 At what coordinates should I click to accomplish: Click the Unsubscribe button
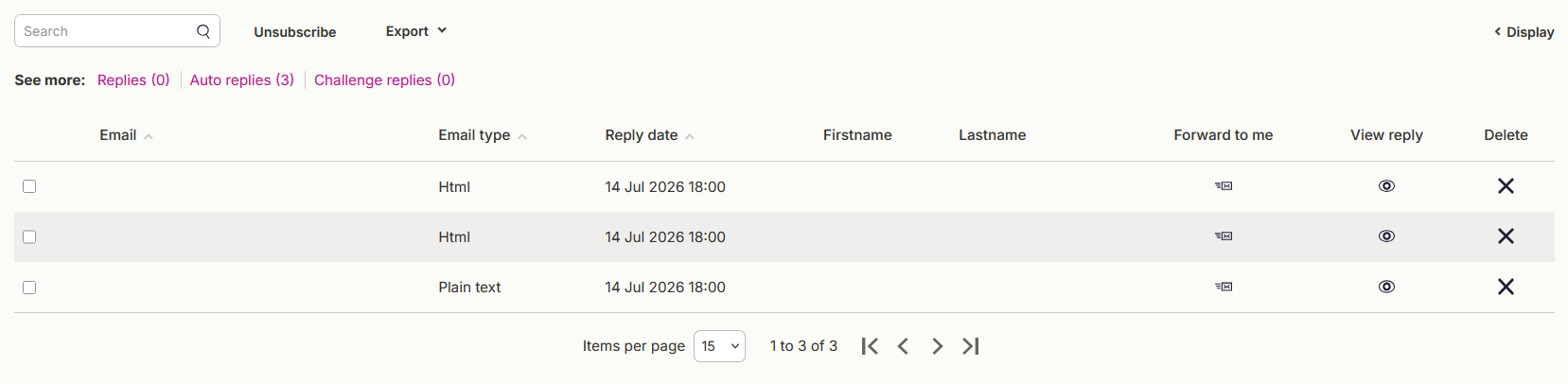pos(295,32)
